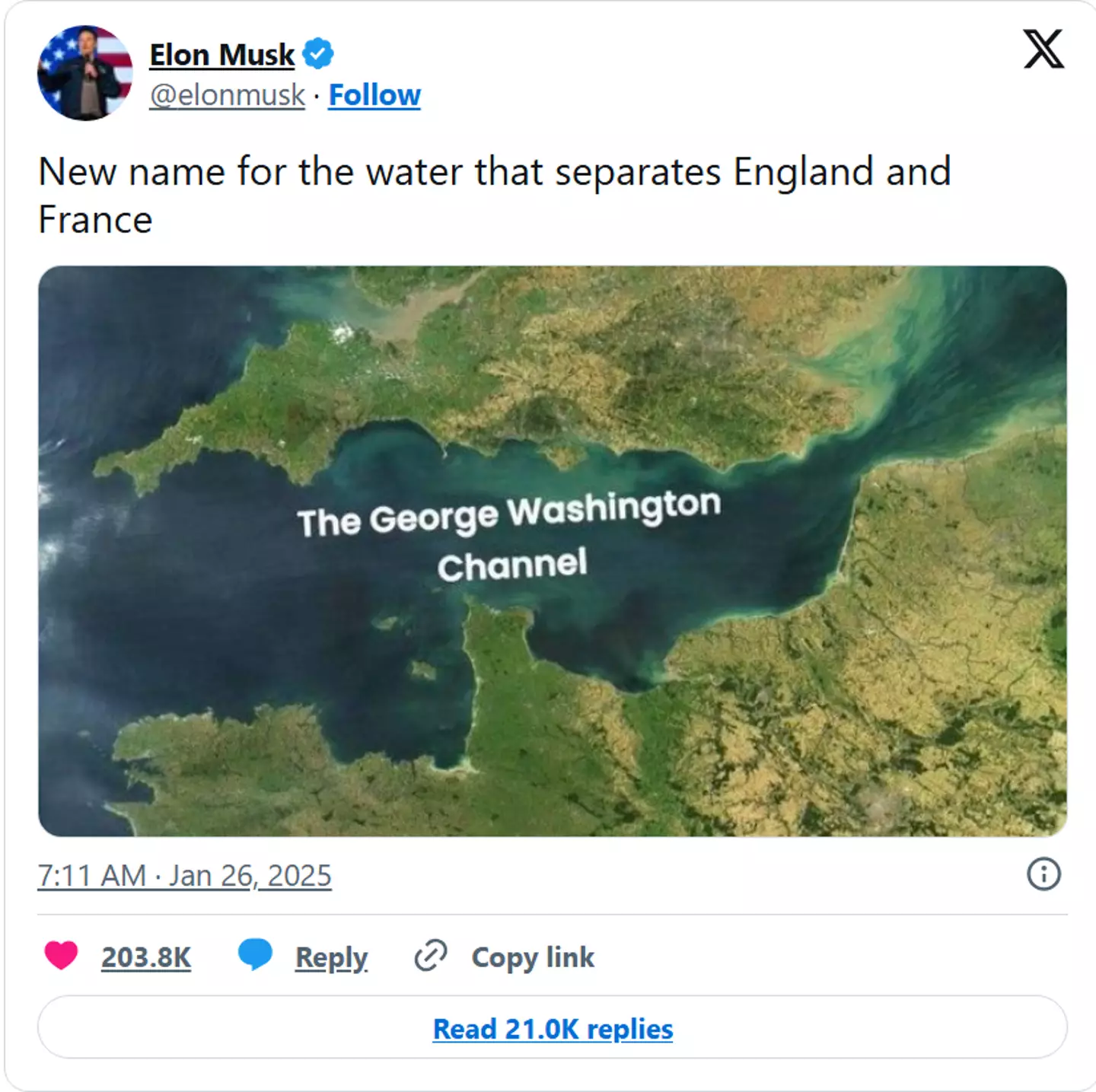Follow Elon Musk via the Follow link

tap(374, 94)
